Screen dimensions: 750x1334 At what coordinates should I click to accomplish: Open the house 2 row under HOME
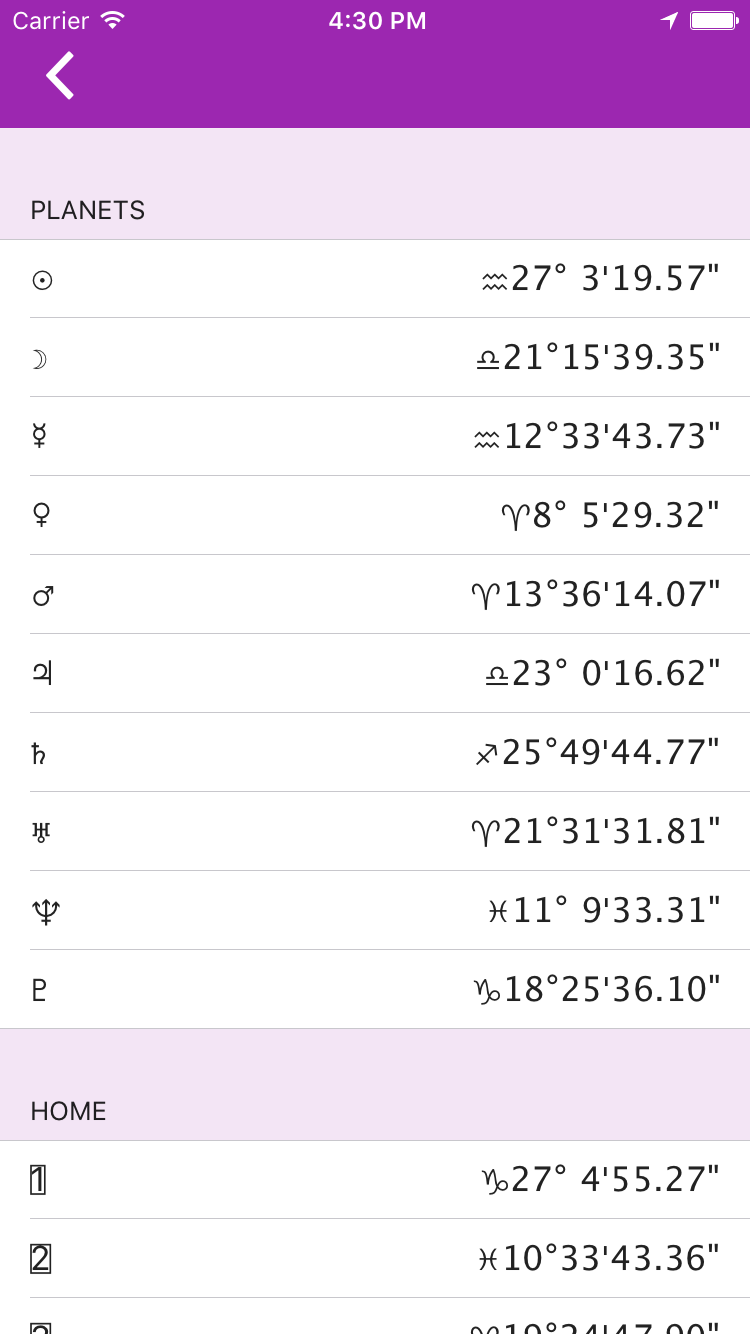pyautogui.click(x=375, y=1258)
